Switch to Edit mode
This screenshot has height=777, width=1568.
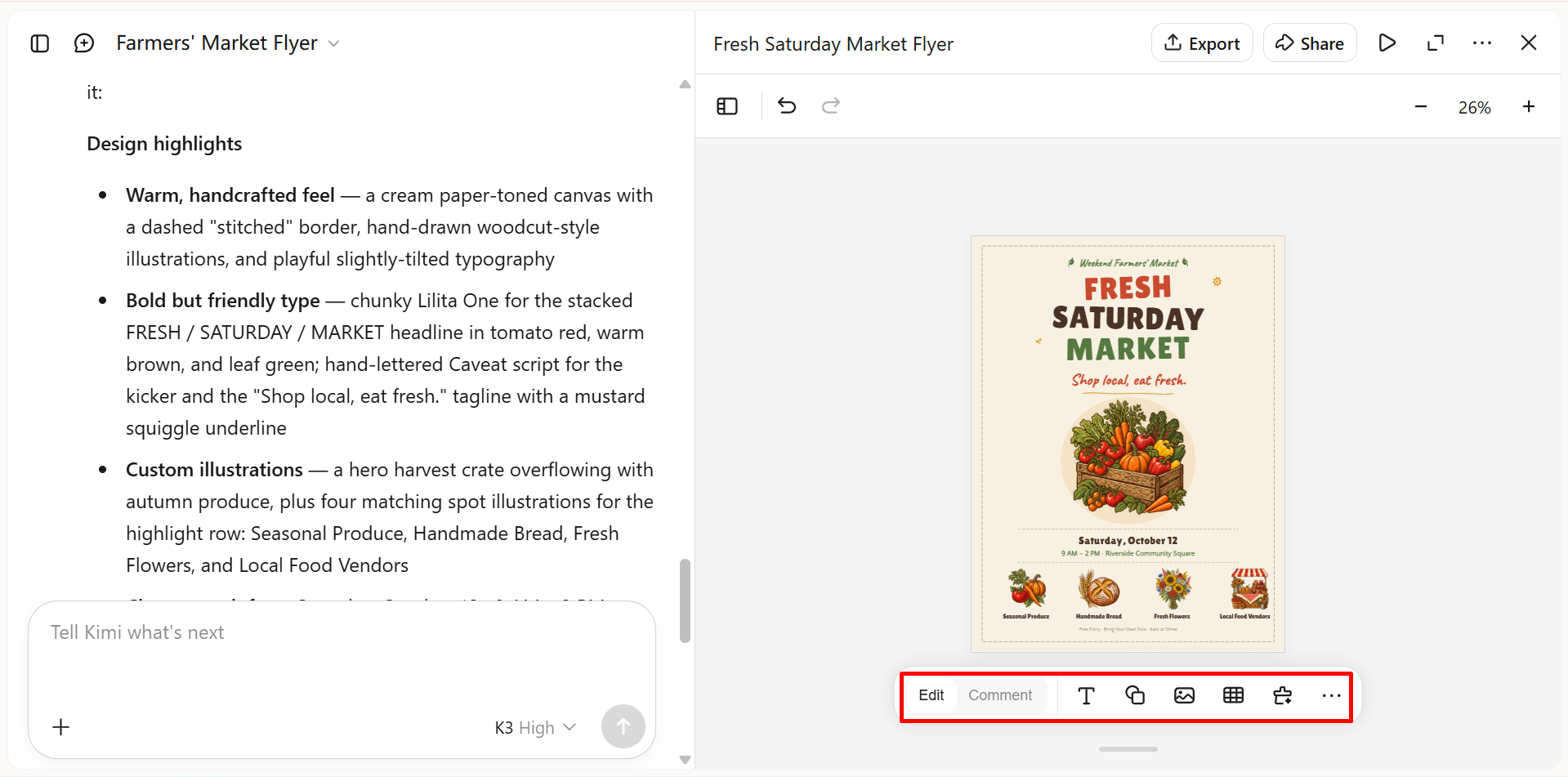(931, 695)
